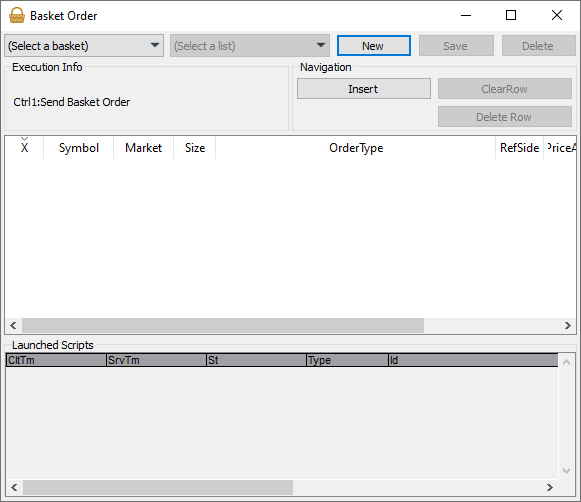Click the order grid horizontal scrollbar thumb

click(x=223, y=325)
